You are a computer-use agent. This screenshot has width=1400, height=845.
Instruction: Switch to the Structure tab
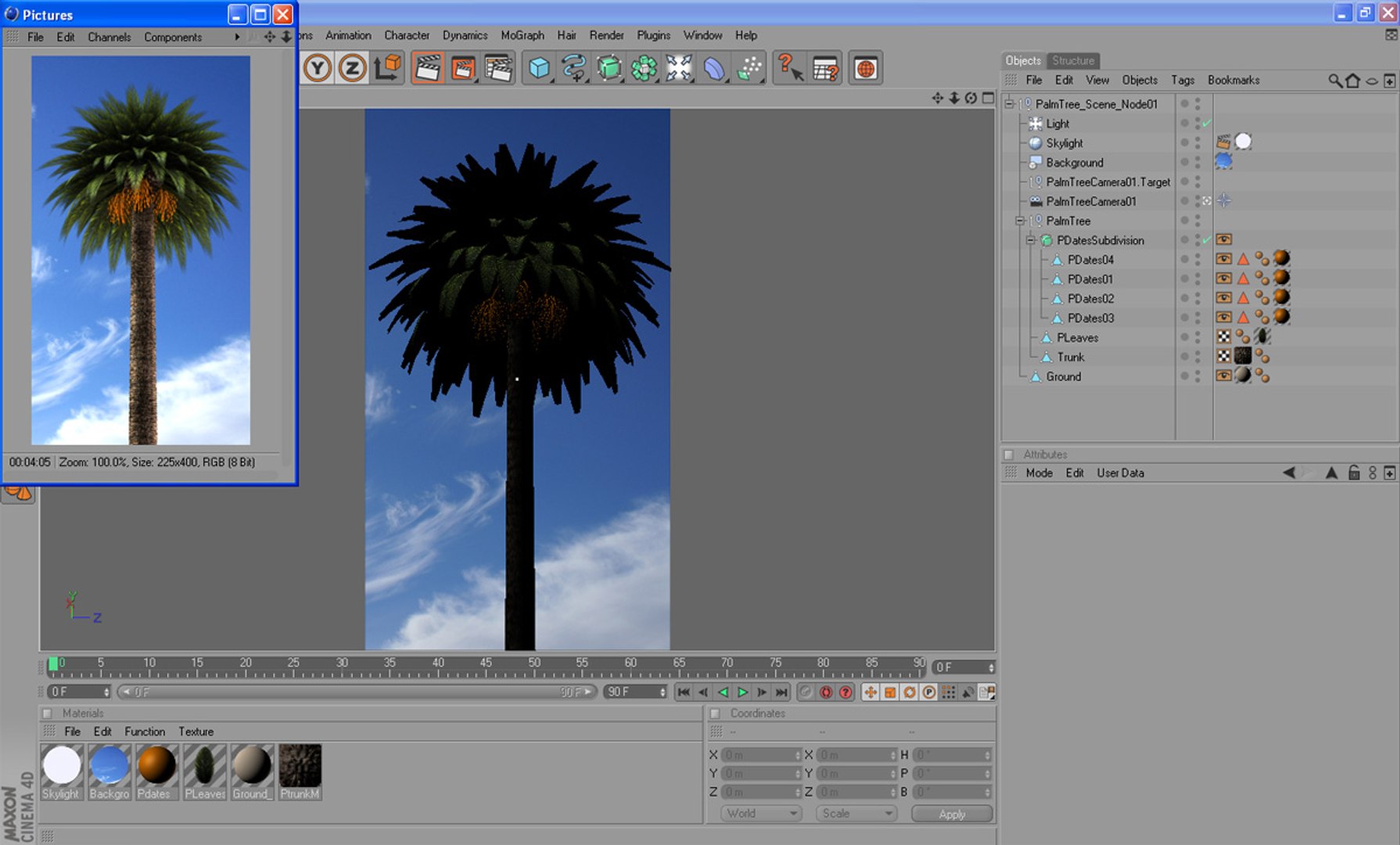point(1073,60)
